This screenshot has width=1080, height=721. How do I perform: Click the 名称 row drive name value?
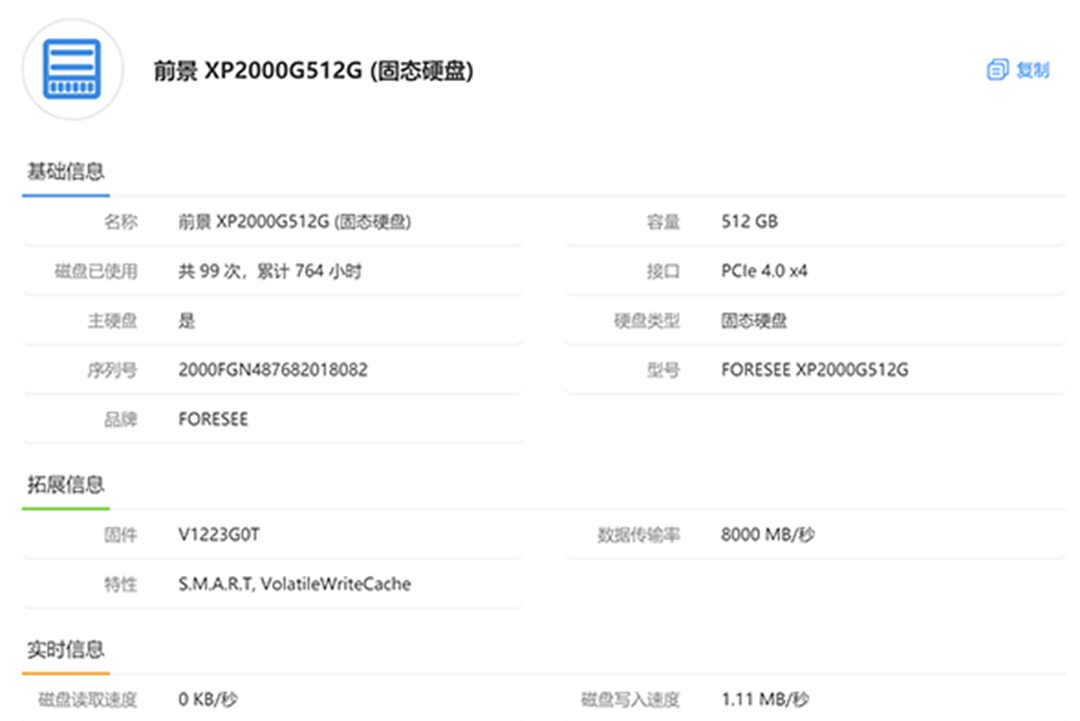click(294, 222)
